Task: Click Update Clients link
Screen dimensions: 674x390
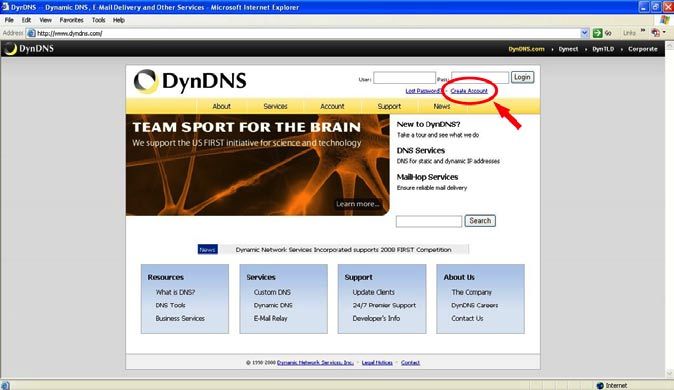Action: click(374, 292)
